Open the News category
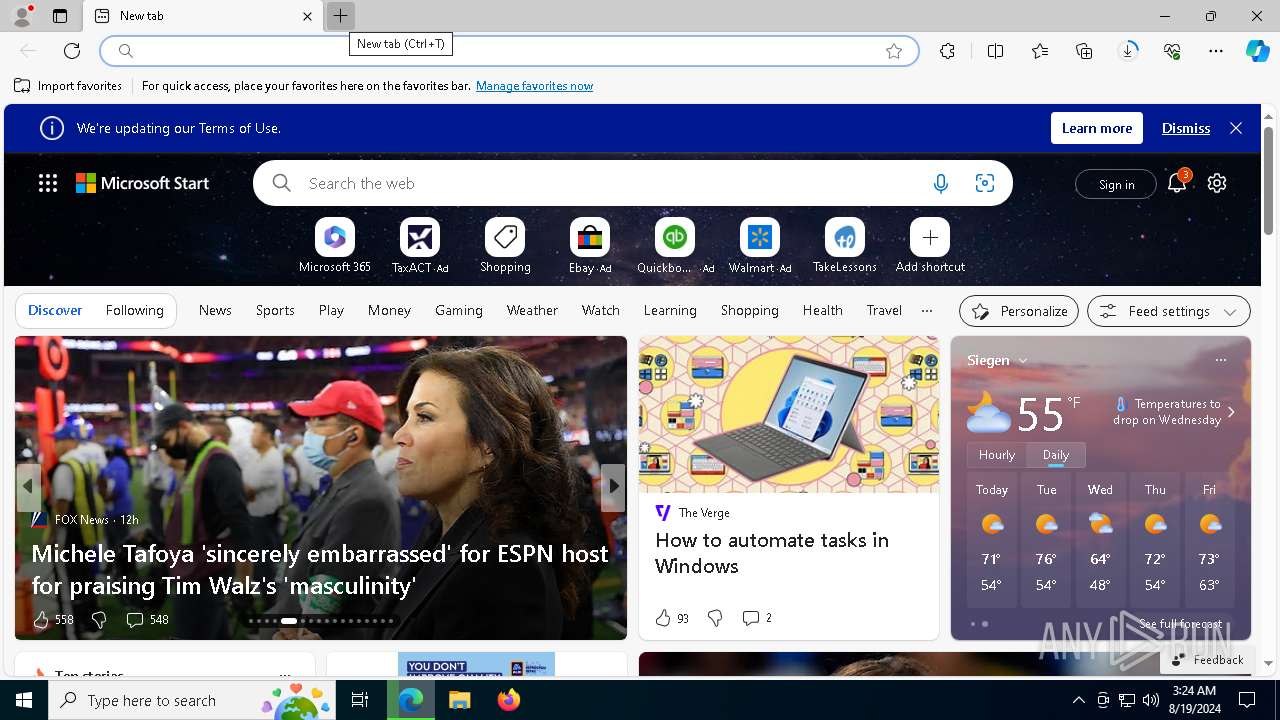The image size is (1280, 720). [x=215, y=311]
